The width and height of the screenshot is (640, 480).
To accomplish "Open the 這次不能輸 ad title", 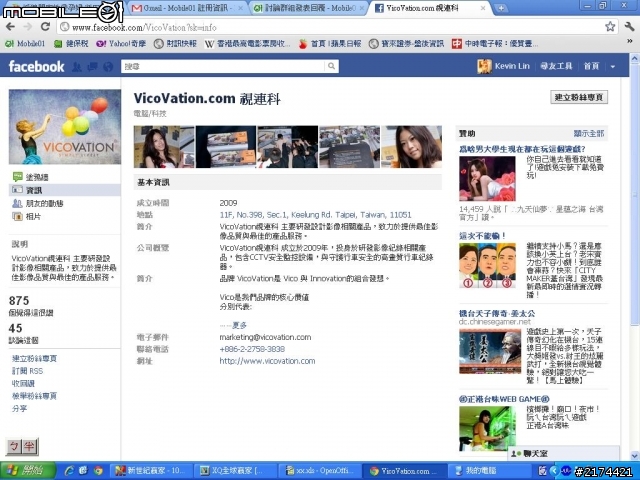I will (x=482, y=236).
